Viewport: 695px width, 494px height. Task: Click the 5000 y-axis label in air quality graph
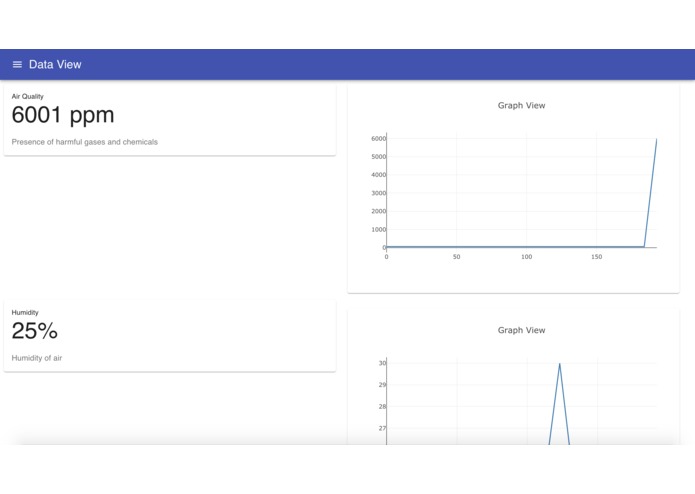point(379,157)
